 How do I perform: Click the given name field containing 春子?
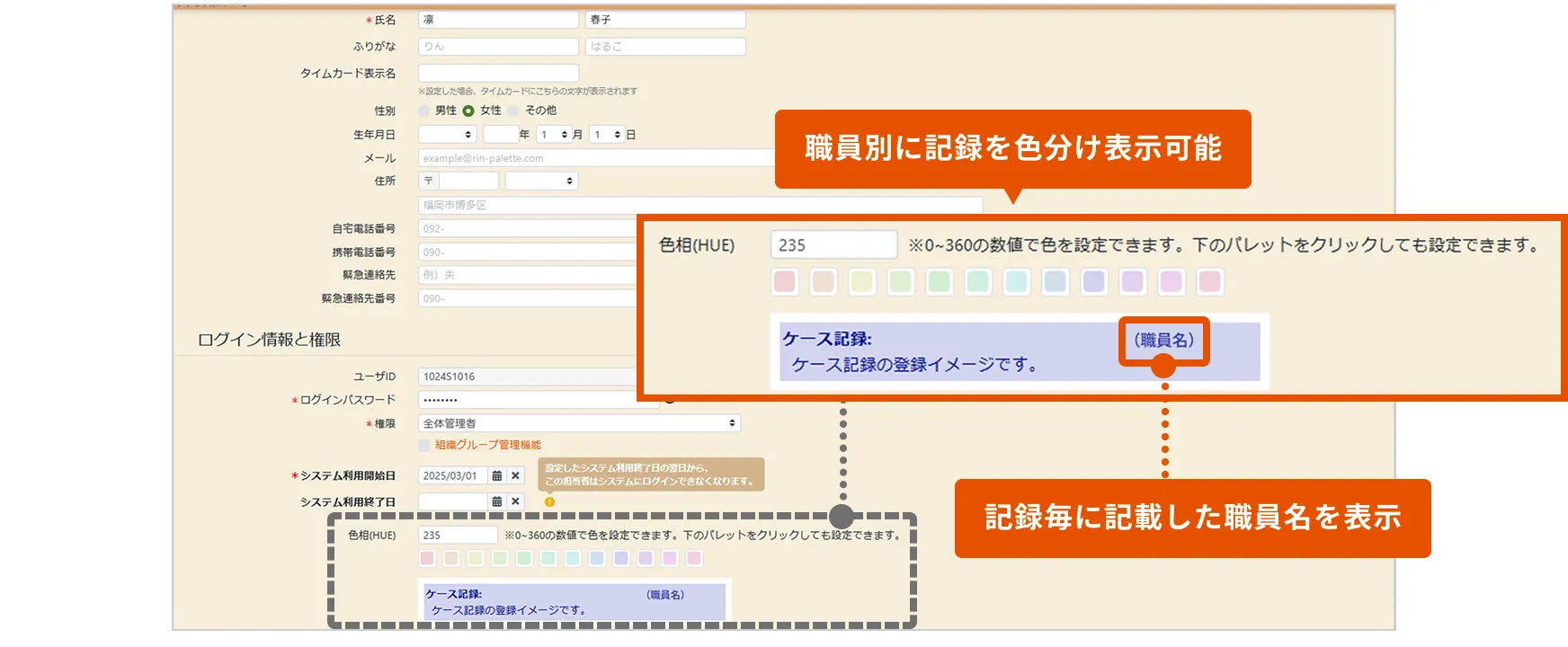click(665, 20)
